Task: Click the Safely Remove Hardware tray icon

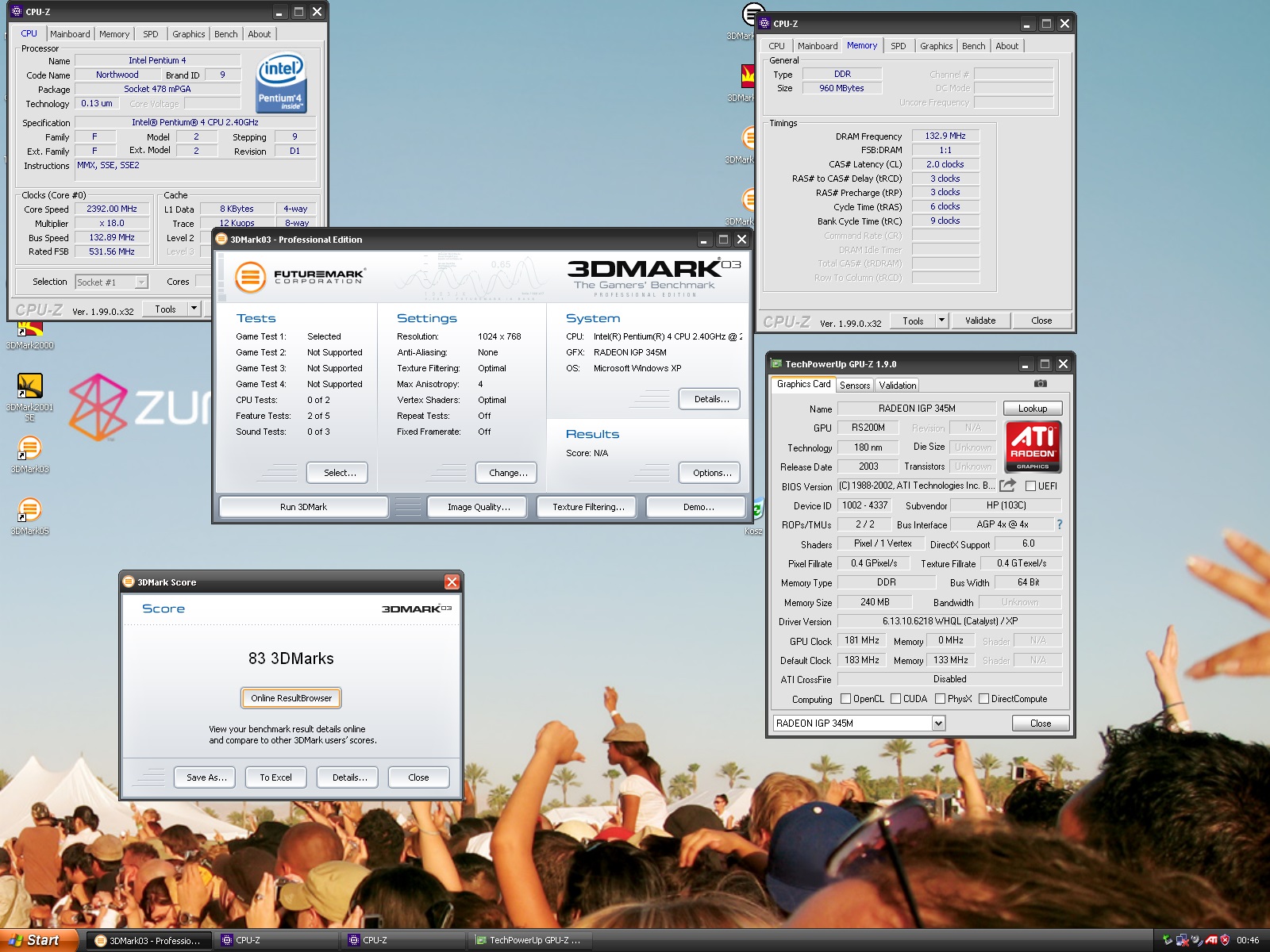Action: (x=1168, y=940)
